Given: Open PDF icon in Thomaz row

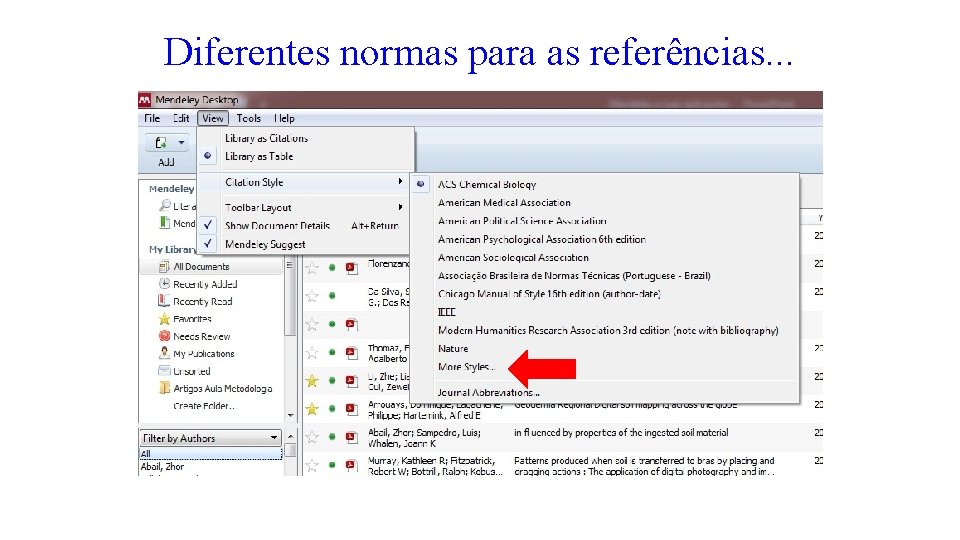Looking at the screenshot, I should (x=351, y=352).
